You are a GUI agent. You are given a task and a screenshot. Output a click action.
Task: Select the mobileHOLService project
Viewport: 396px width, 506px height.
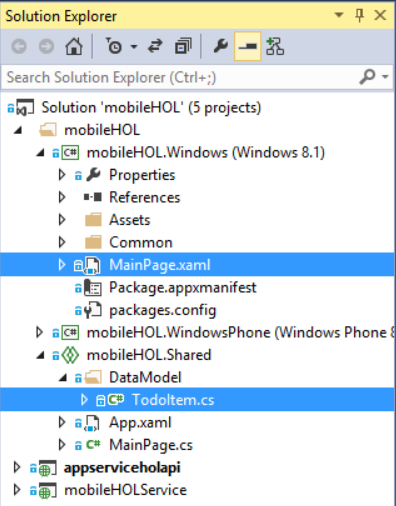pyautogui.click(x=125, y=490)
